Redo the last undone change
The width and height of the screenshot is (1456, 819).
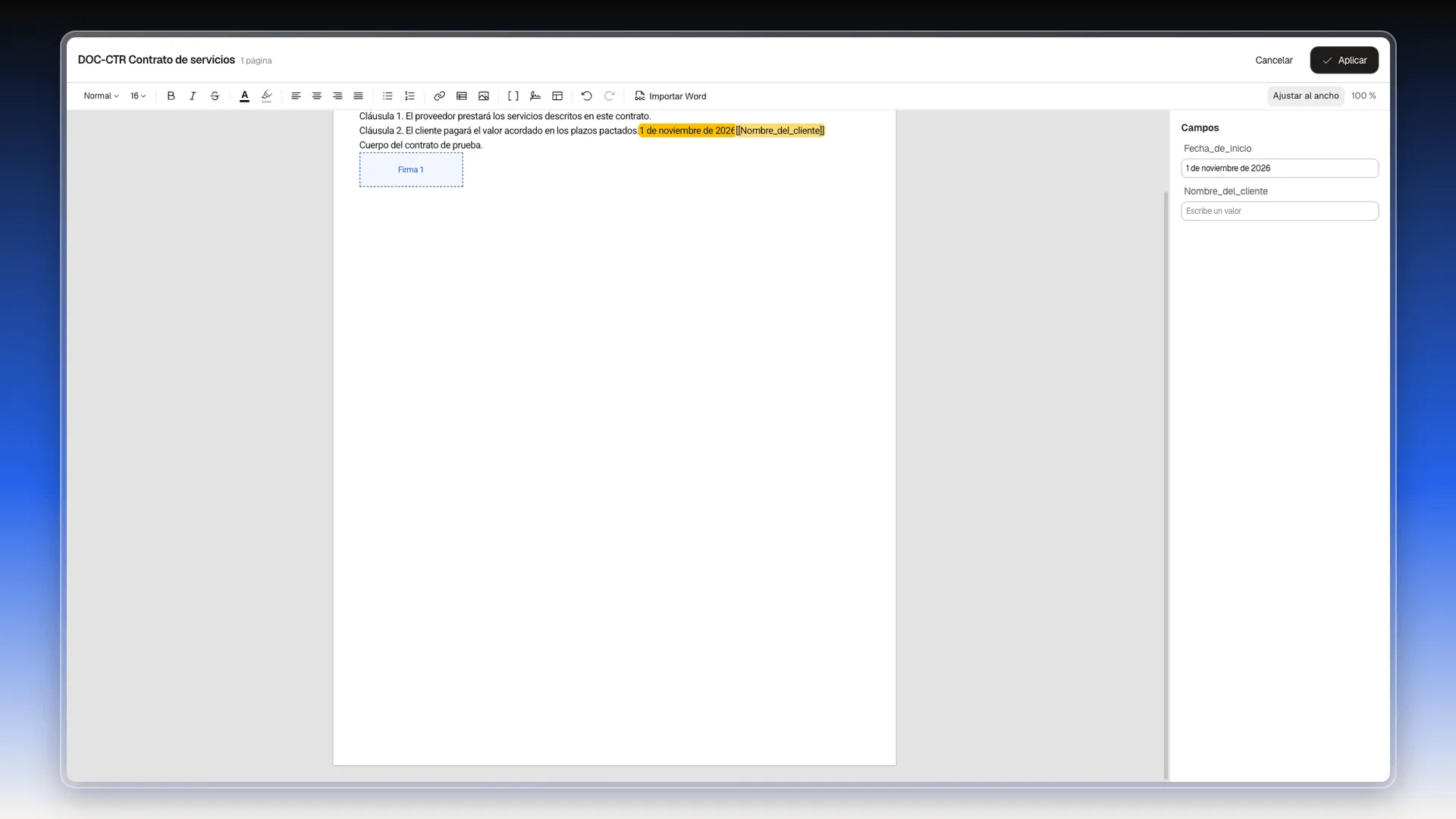pyautogui.click(x=609, y=96)
